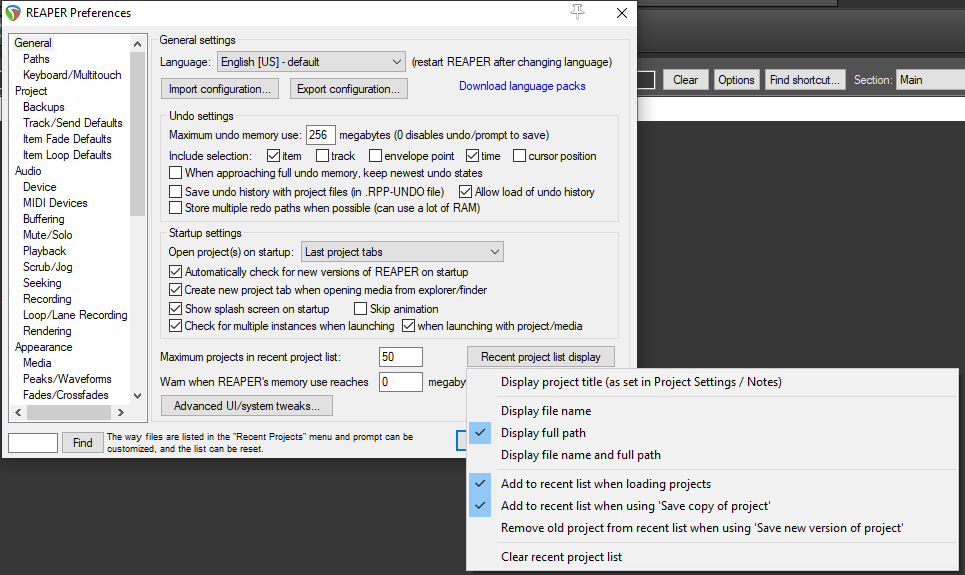965x575 pixels.
Task: Pin the Preferences window with pushpin icon
Action: pyautogui.click(x=577, y=12)
